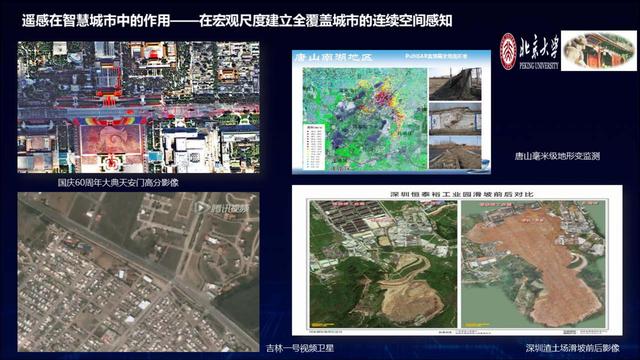Select the campus gate photo beside the logo
The height and width of the screenshot is (360, 640).
coord(599,51)
